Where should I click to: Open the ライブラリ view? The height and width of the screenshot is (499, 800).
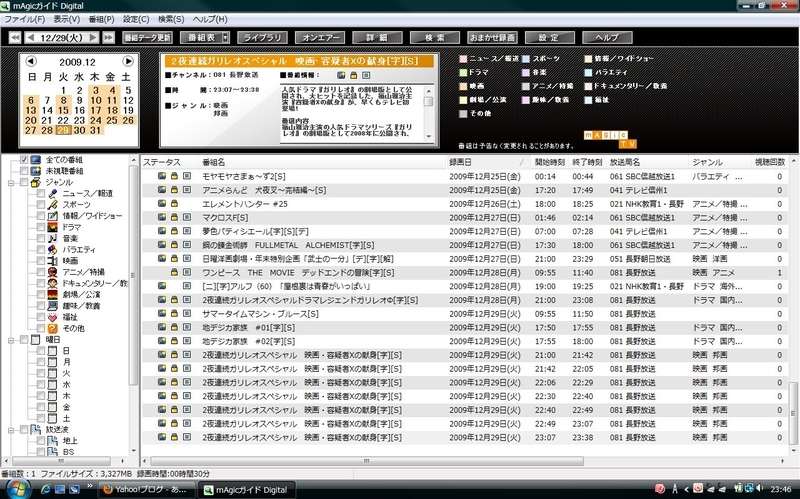[262, 38]
